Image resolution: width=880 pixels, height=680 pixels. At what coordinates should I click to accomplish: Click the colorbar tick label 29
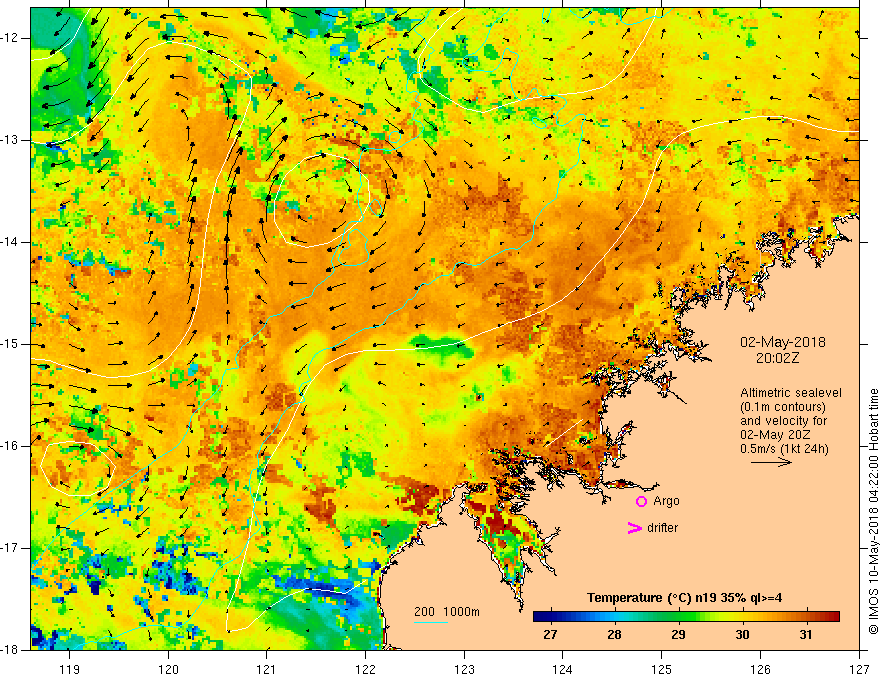pyautogui.click(x=678, y=635)
